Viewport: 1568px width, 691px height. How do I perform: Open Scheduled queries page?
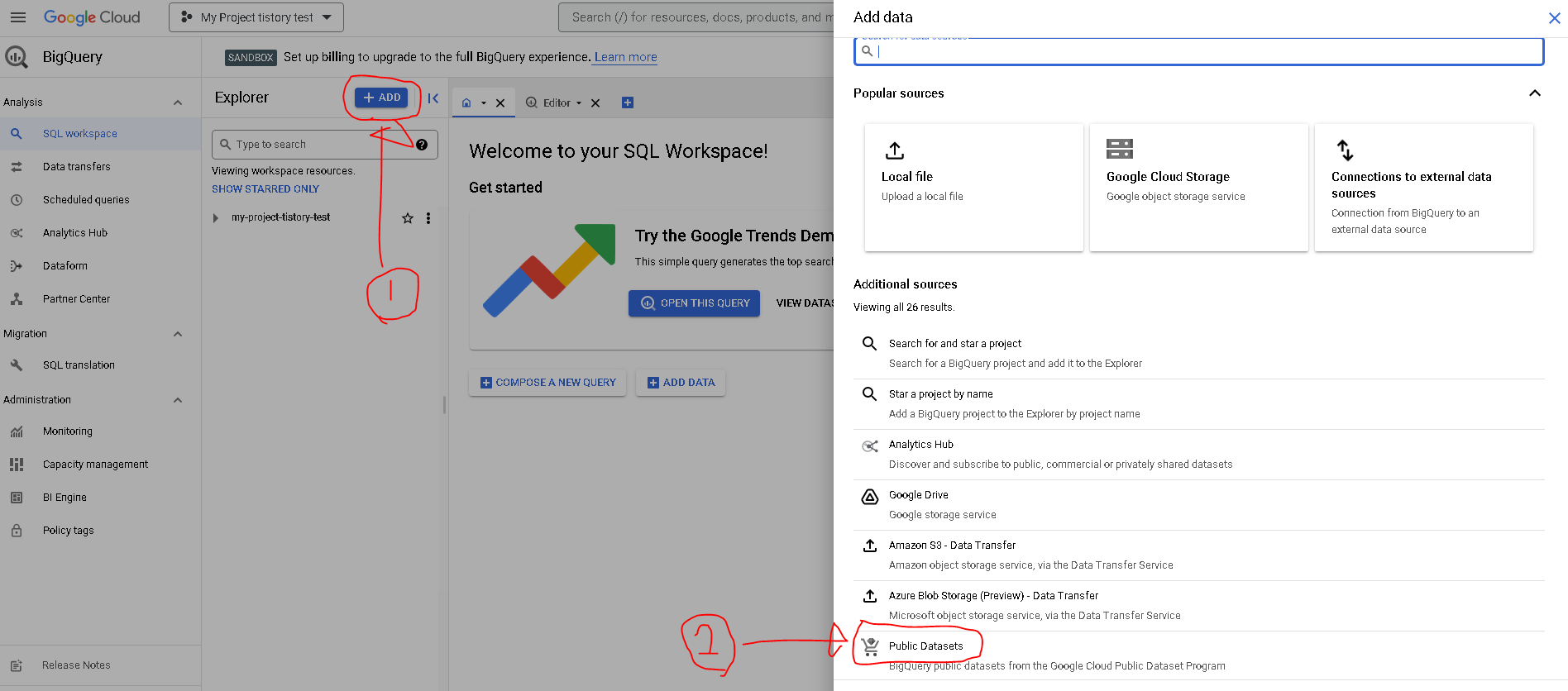tap(100, 199)
